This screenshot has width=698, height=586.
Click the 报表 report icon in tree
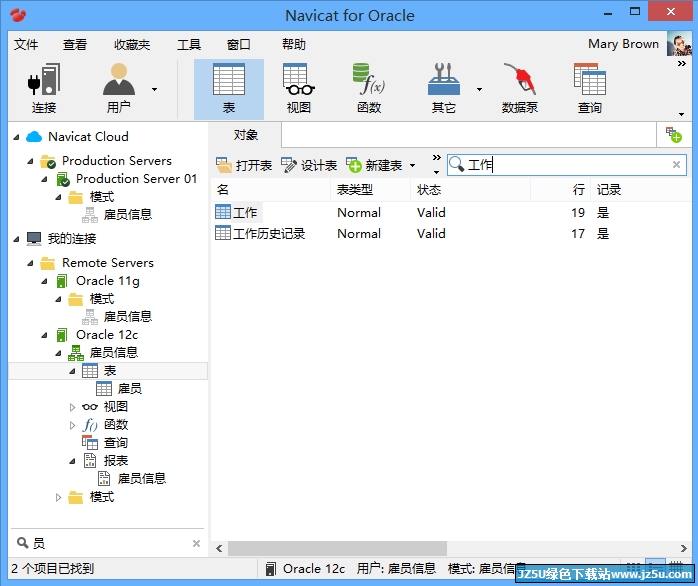(x=90, y=460)
